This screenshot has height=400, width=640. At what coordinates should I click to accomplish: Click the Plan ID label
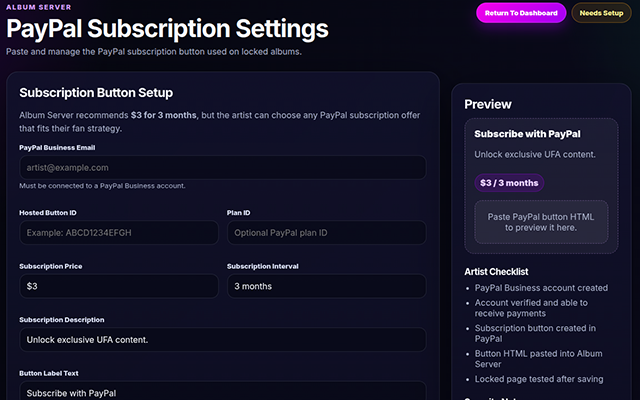pos(238,213)
